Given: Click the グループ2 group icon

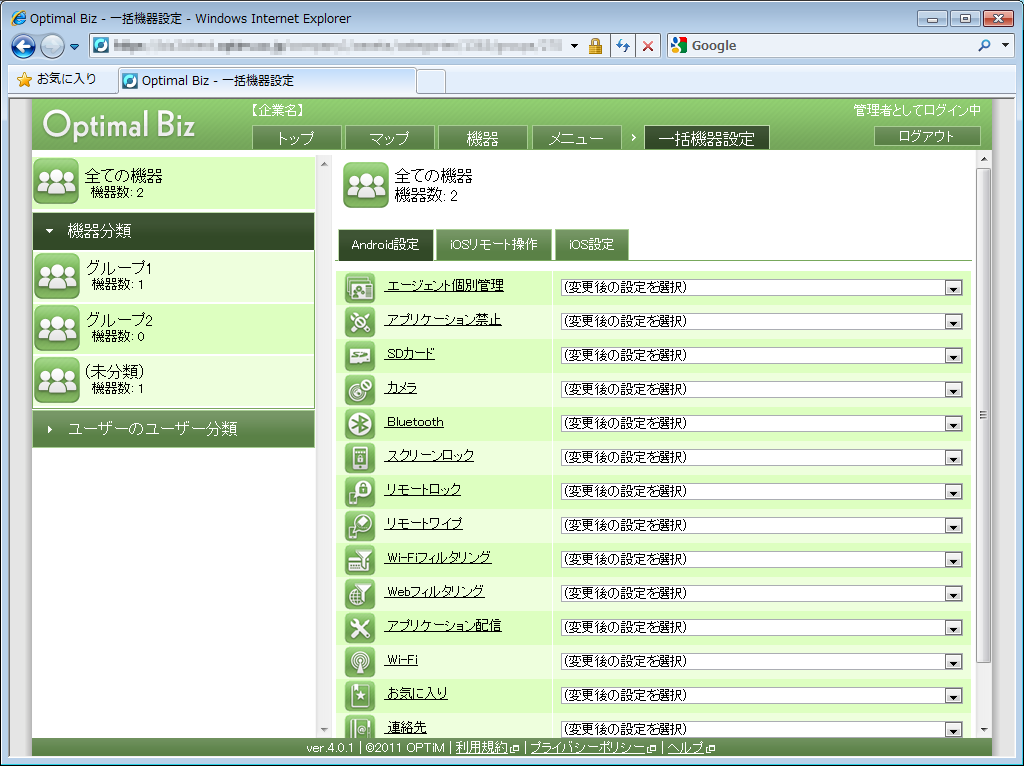Looking at the screenshot, I should point(57,328).
